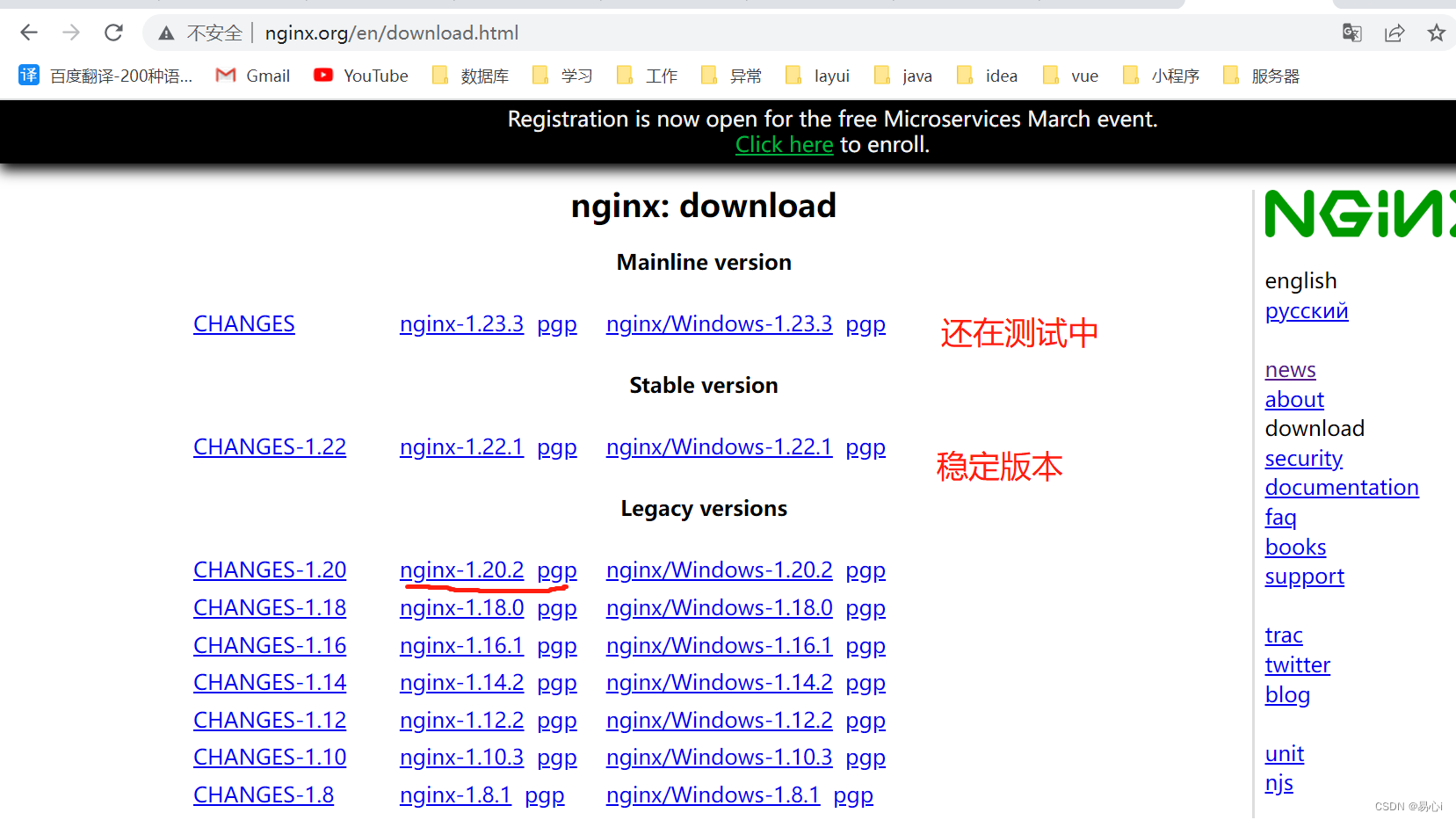Open the support sidebar link
The height and width of the screenshot is (820, 1456).
pyautogui.click(x=1304, y=577)
